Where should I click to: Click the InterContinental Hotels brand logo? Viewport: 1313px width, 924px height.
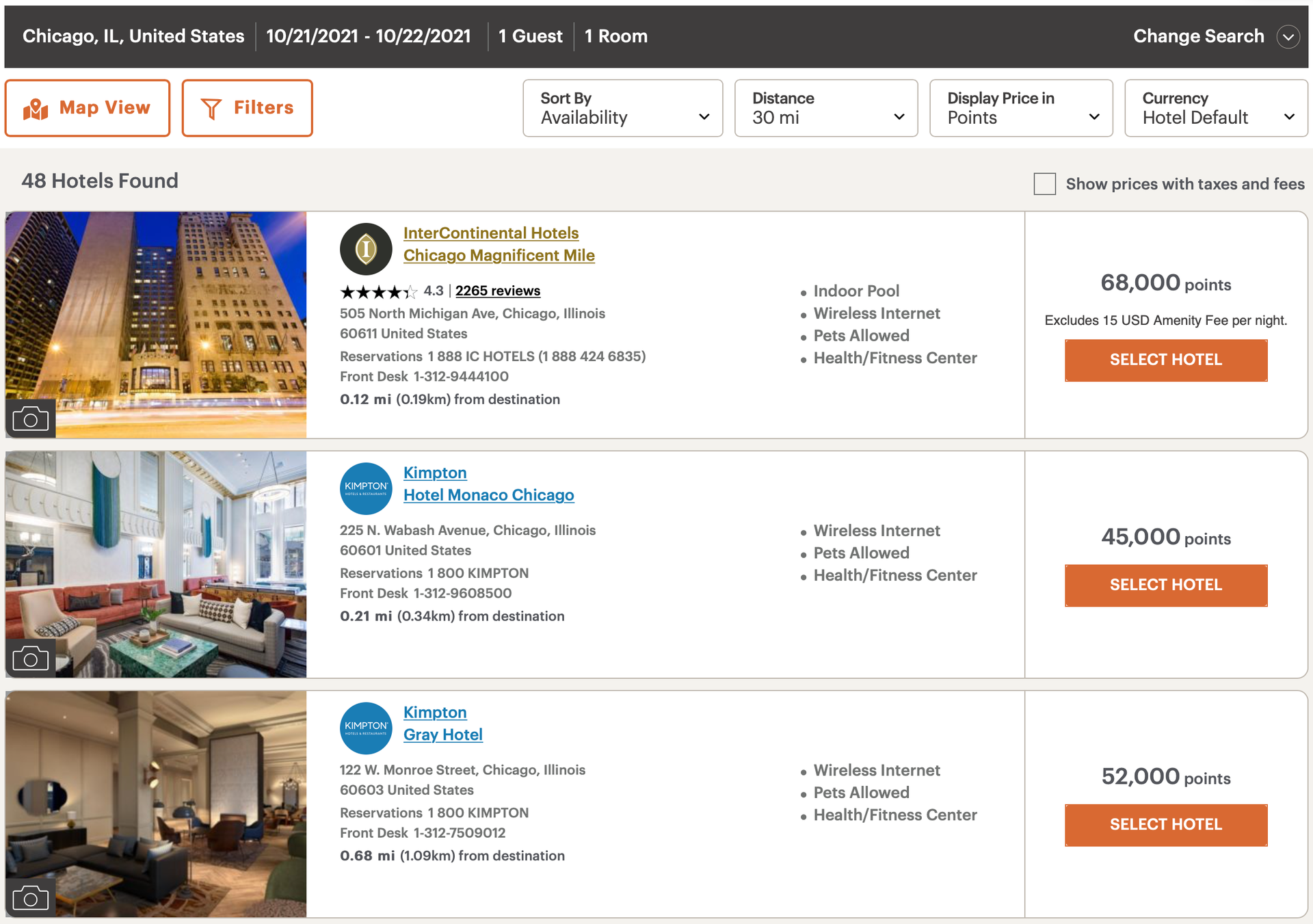coord(366,248)
